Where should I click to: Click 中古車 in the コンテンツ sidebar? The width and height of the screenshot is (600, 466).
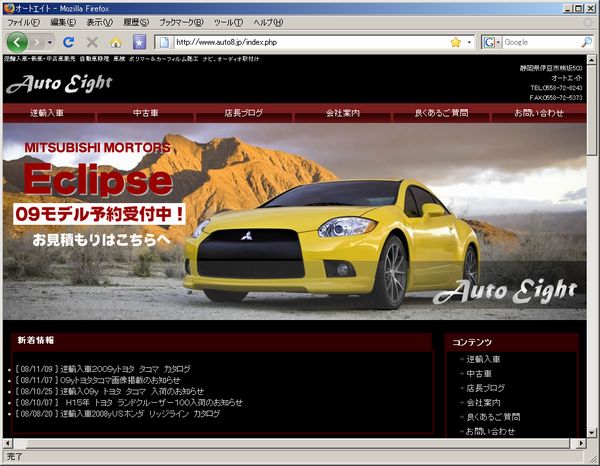pyautogui.click(x=479, y=373)
